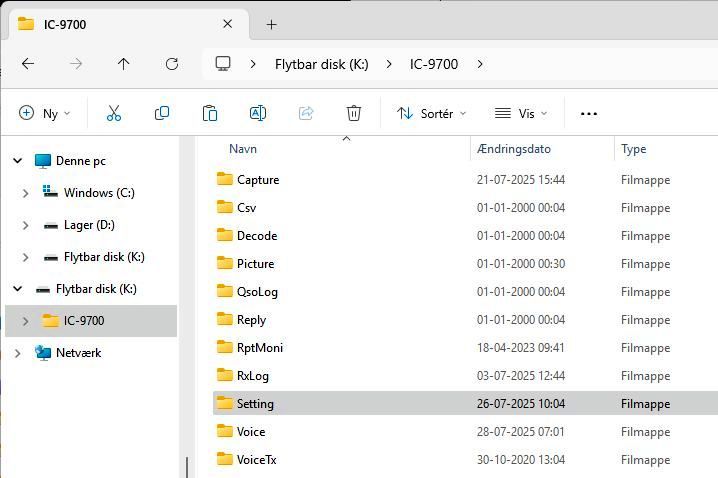Click date 01-01-2000 00:30
Image resolution: width=718 pixels, height=478 pixels.
tap(521, 264)
